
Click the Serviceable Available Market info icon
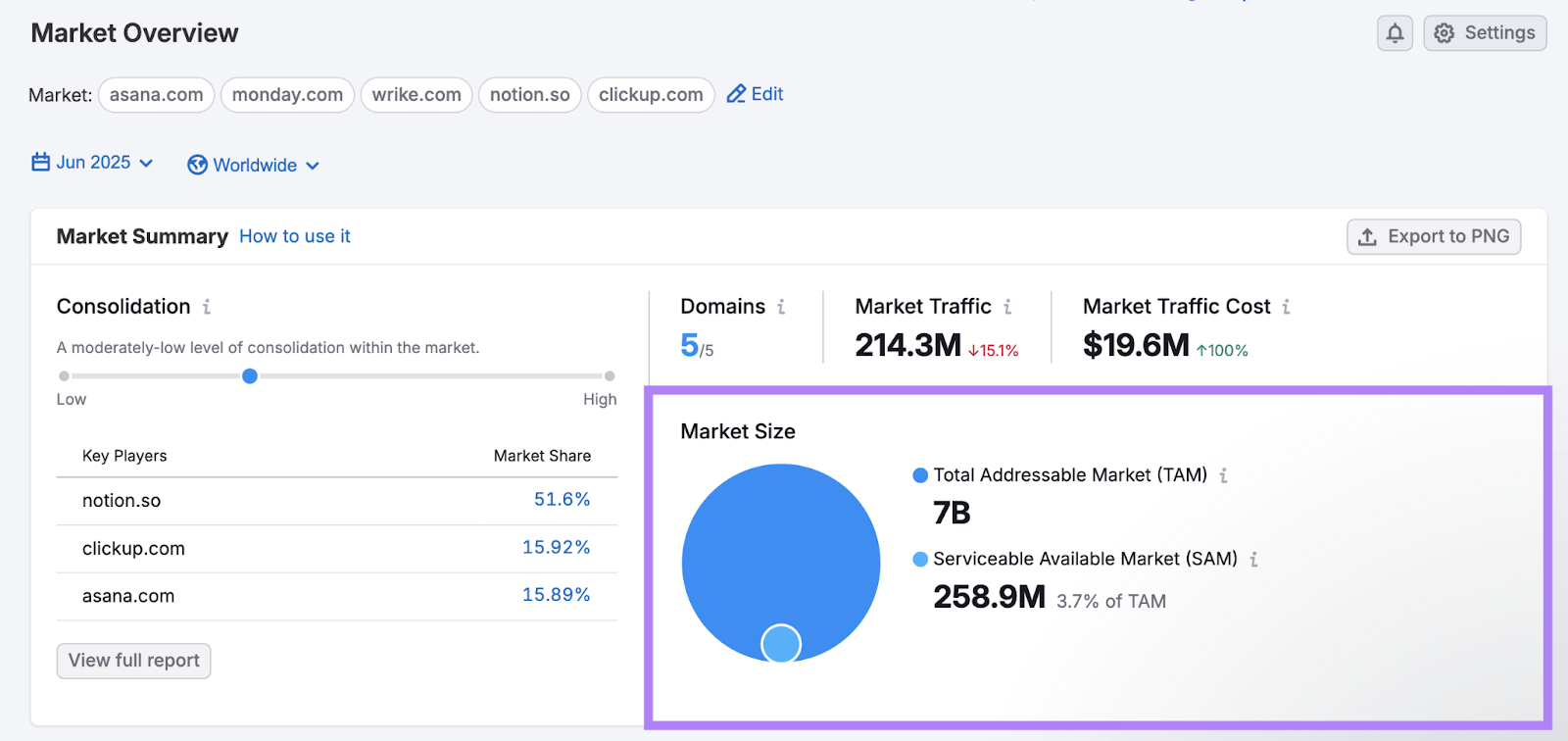click(x=1253, y=560)
